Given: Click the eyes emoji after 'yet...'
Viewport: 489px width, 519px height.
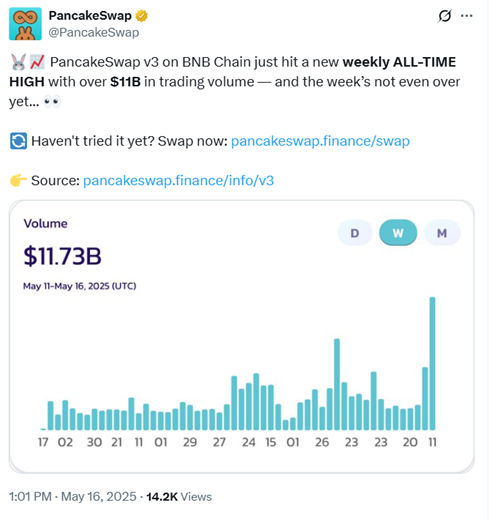Looking at the screenshot, I should point(52,102).
